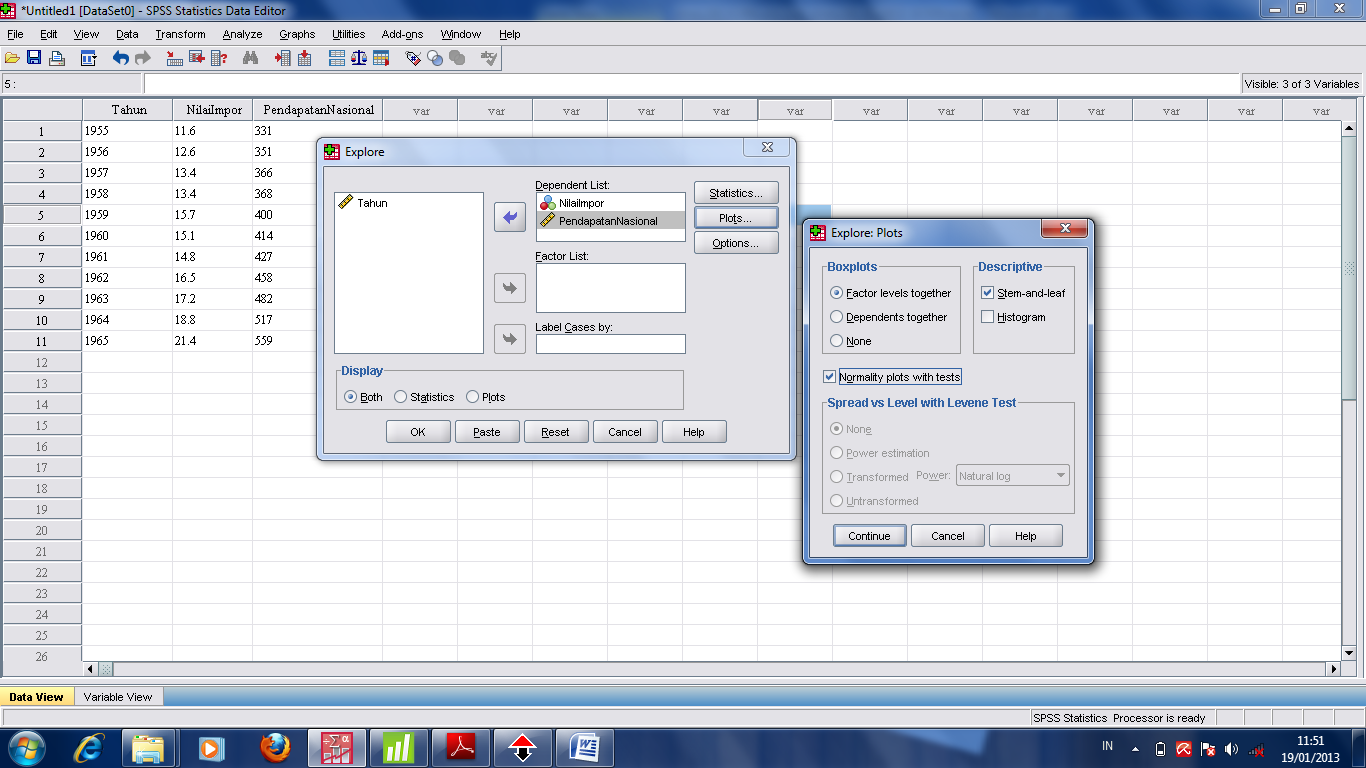The width and height of the screenshot is (1366, 768).
Task: Open the File menu
Action: click(15, 34)
